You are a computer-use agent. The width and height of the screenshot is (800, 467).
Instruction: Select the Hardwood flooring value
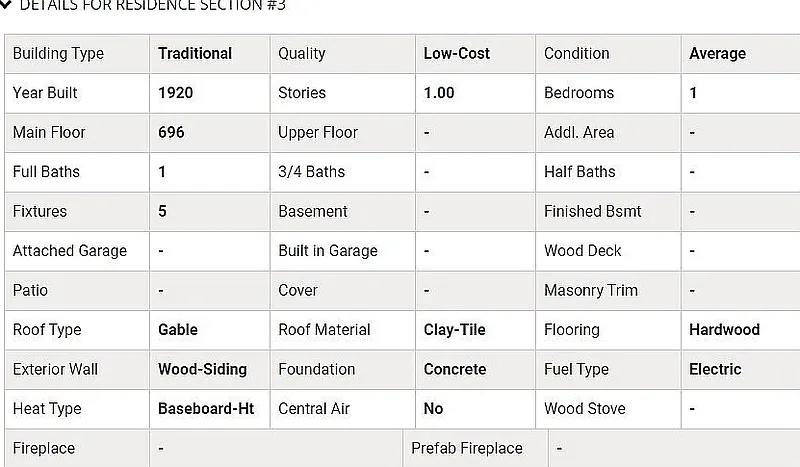pyautogui.click(x=724, y=330)
